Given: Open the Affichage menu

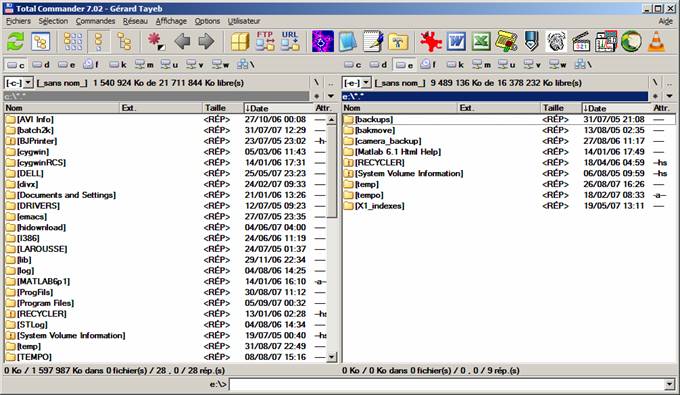Looking at the screenshot, I should [x=171, y=21].
